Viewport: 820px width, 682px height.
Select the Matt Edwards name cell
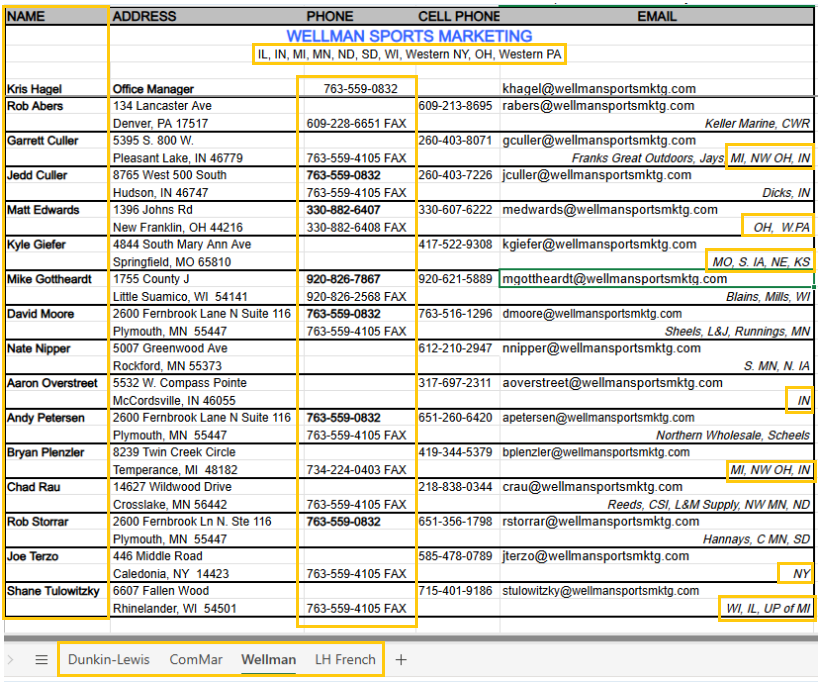(43, 210)
